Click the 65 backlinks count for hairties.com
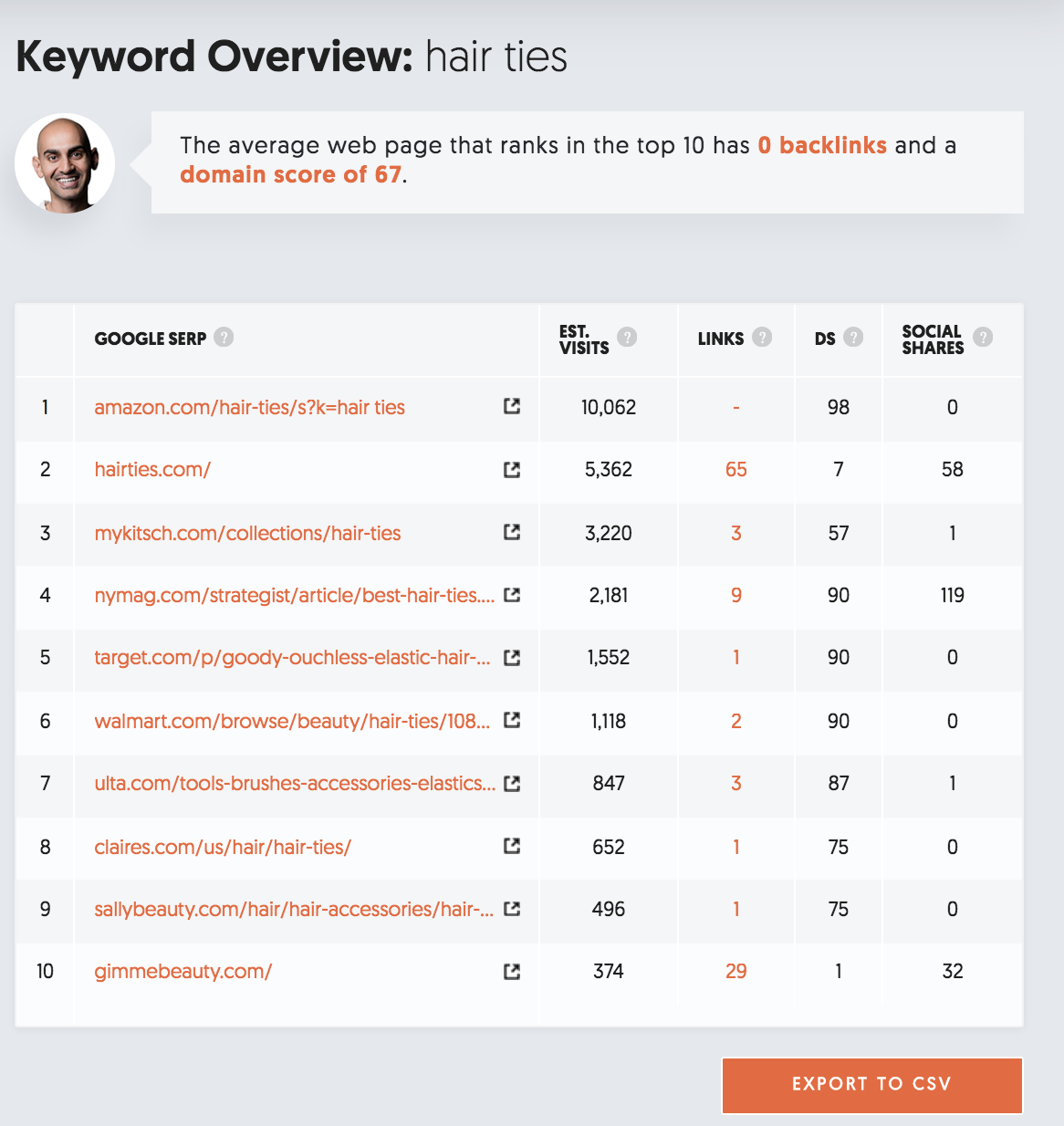The width and height of the screenshot is (1064, 1126). click(735, 469)
